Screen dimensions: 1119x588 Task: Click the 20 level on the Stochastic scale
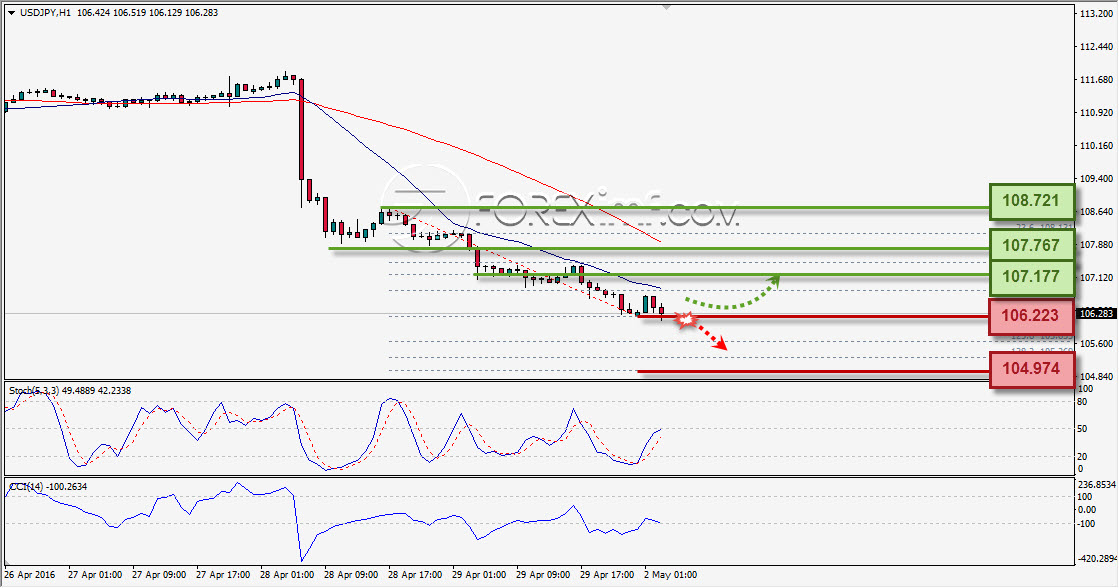tap(1083, 457)
